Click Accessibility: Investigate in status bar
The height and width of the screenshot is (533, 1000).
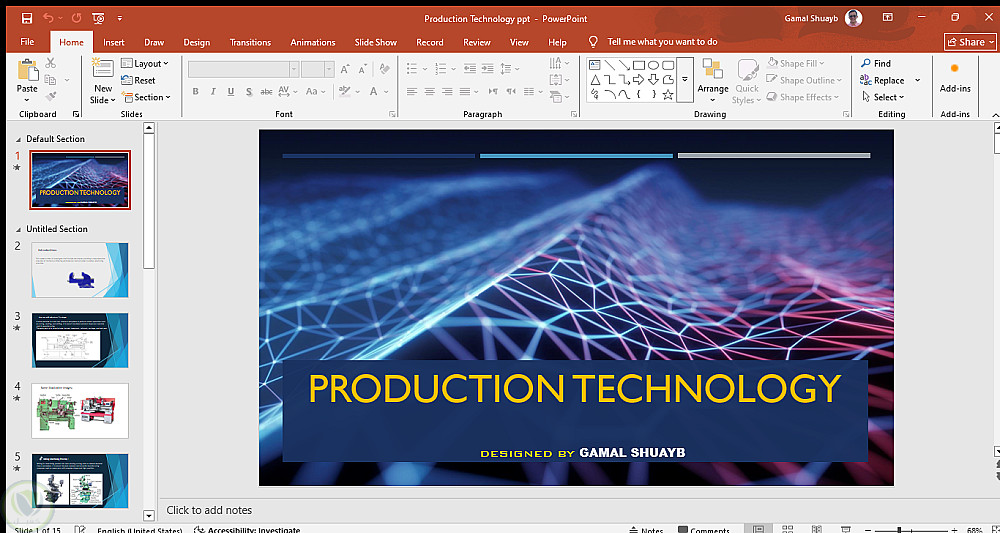click(x=247, y=530)
